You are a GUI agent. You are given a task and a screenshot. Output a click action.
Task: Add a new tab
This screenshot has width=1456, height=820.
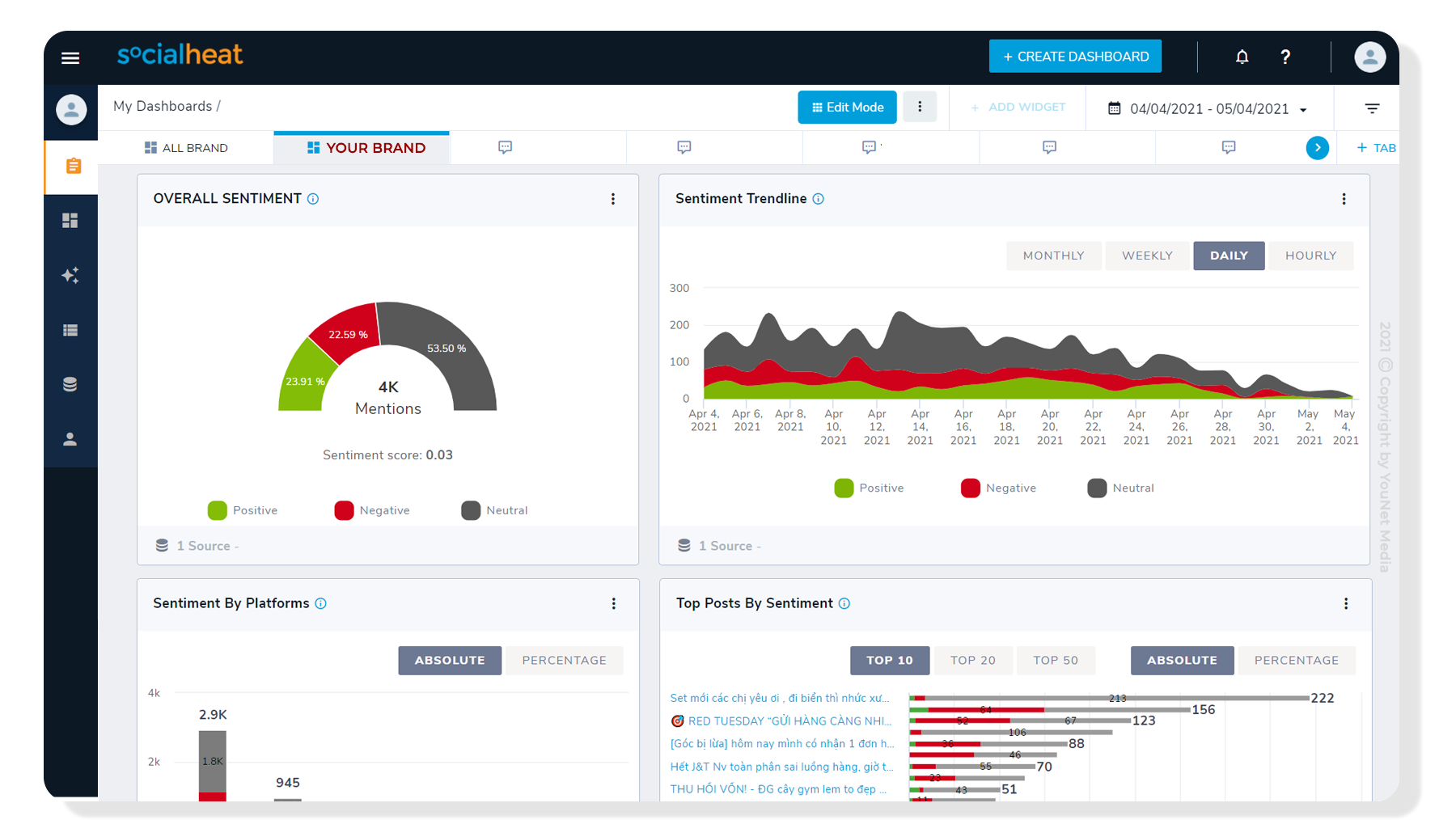1376,148
